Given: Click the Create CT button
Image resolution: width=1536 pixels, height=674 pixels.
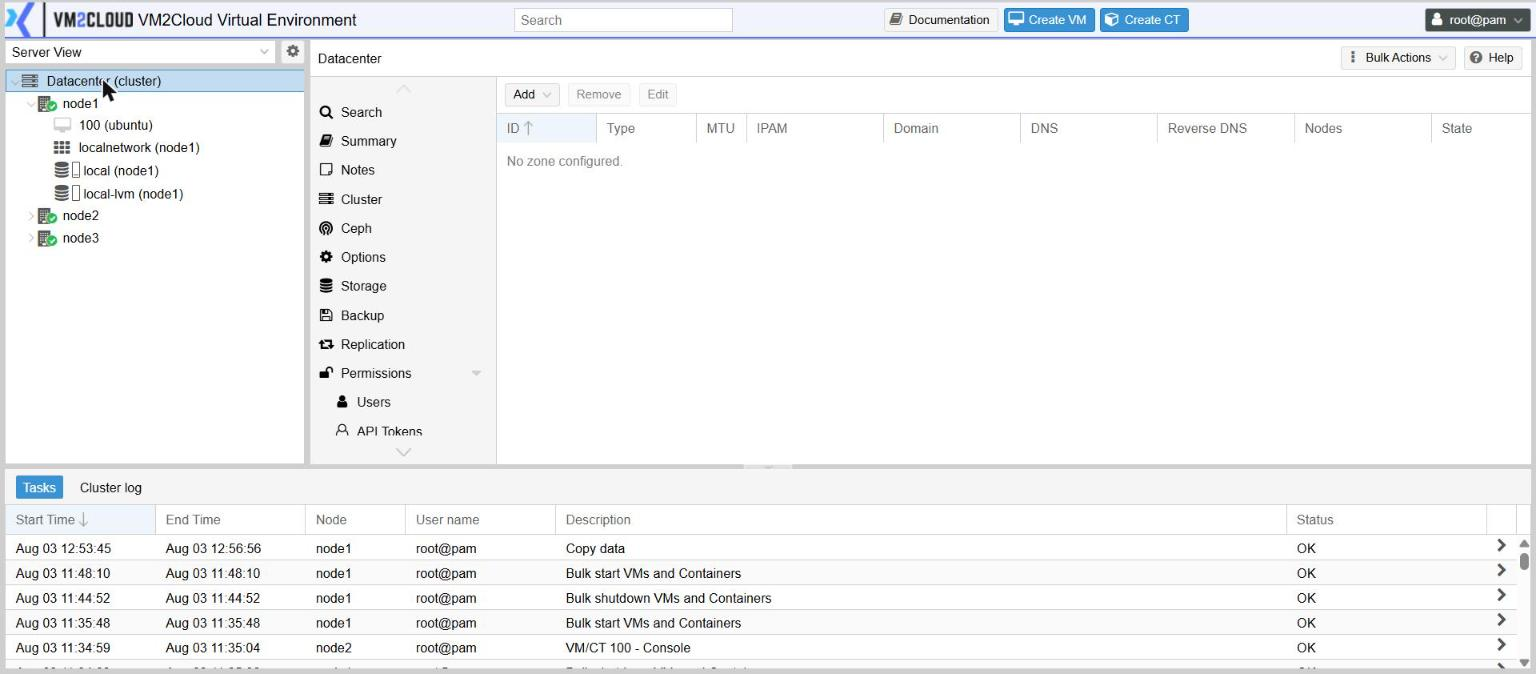Looking at the screenshot, I should click(x=1144, y=20).
